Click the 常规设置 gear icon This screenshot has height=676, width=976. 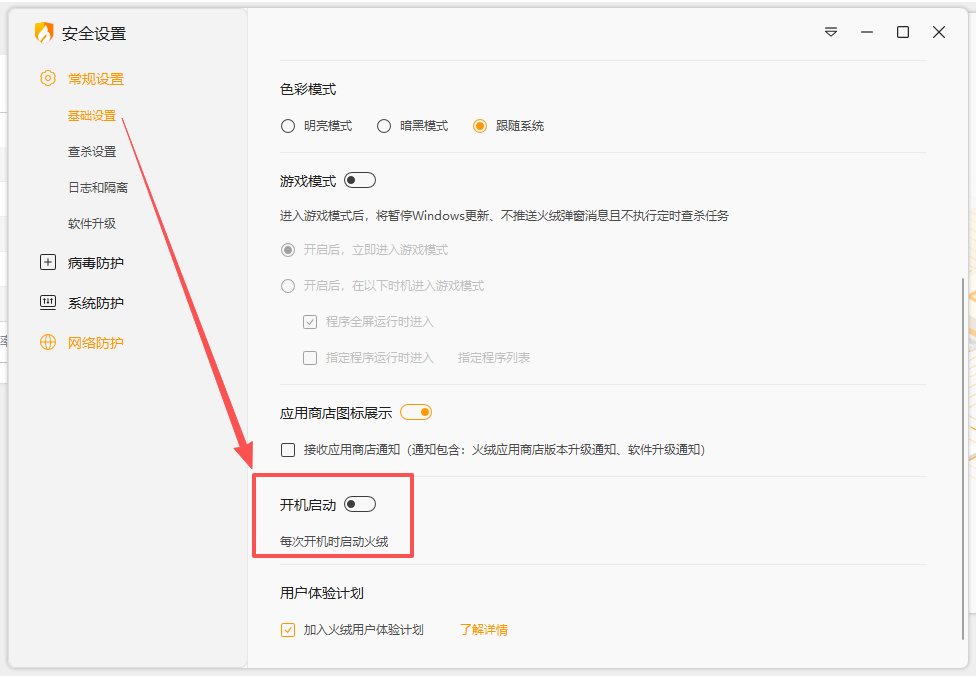click(x=47, y=79)
